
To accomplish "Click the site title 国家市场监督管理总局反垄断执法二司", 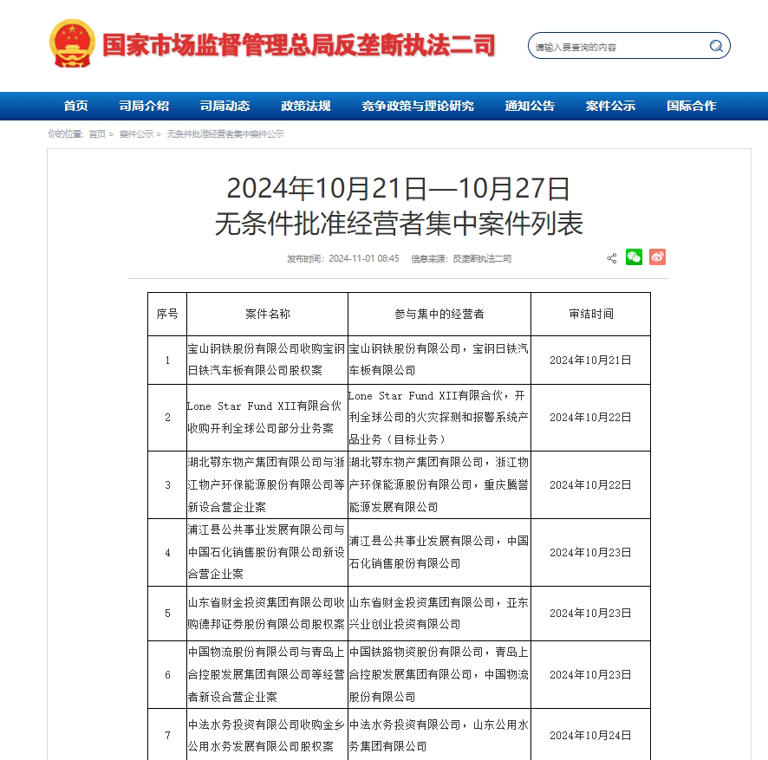I will click(x=299, y=46).
